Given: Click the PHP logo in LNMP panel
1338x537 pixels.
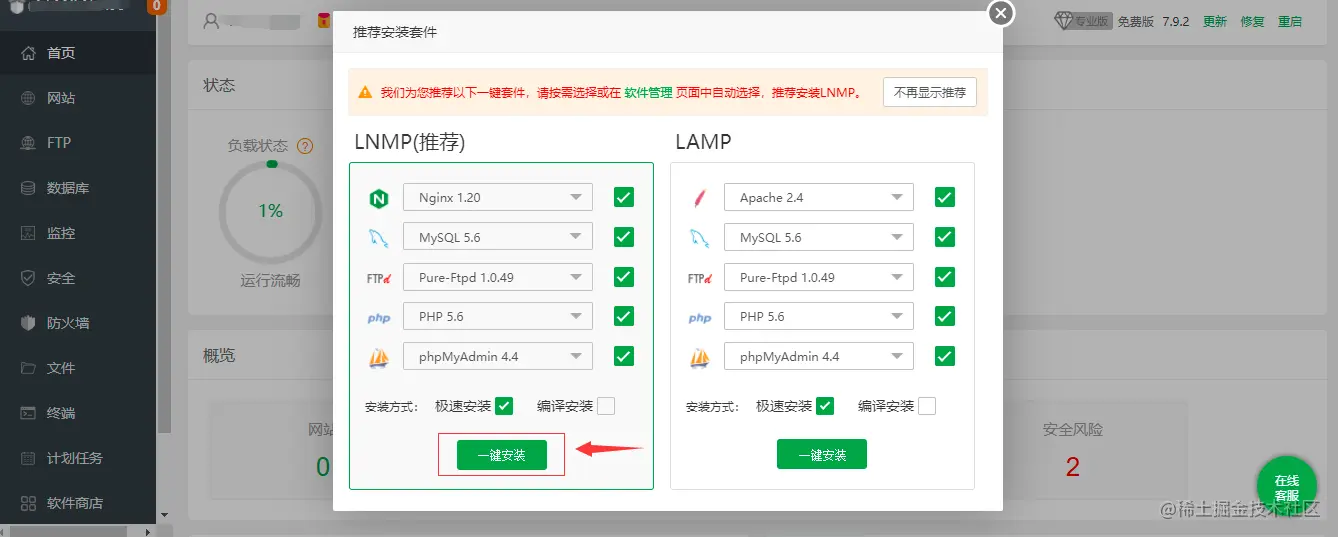Looking at the screenshot, I should tap(378, 318).
